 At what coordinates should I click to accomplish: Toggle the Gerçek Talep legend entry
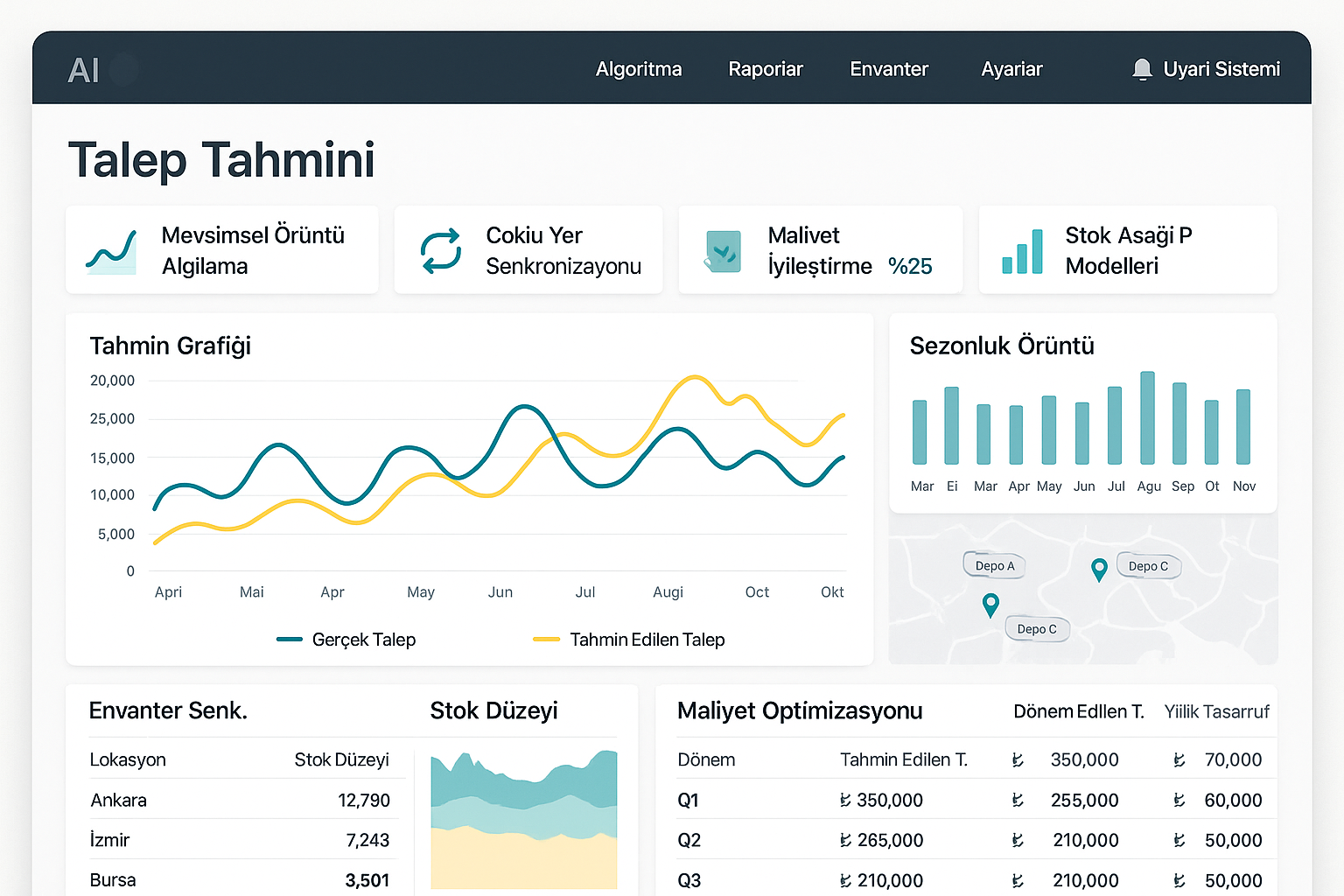pyautogui.click(x=346, y=640)
